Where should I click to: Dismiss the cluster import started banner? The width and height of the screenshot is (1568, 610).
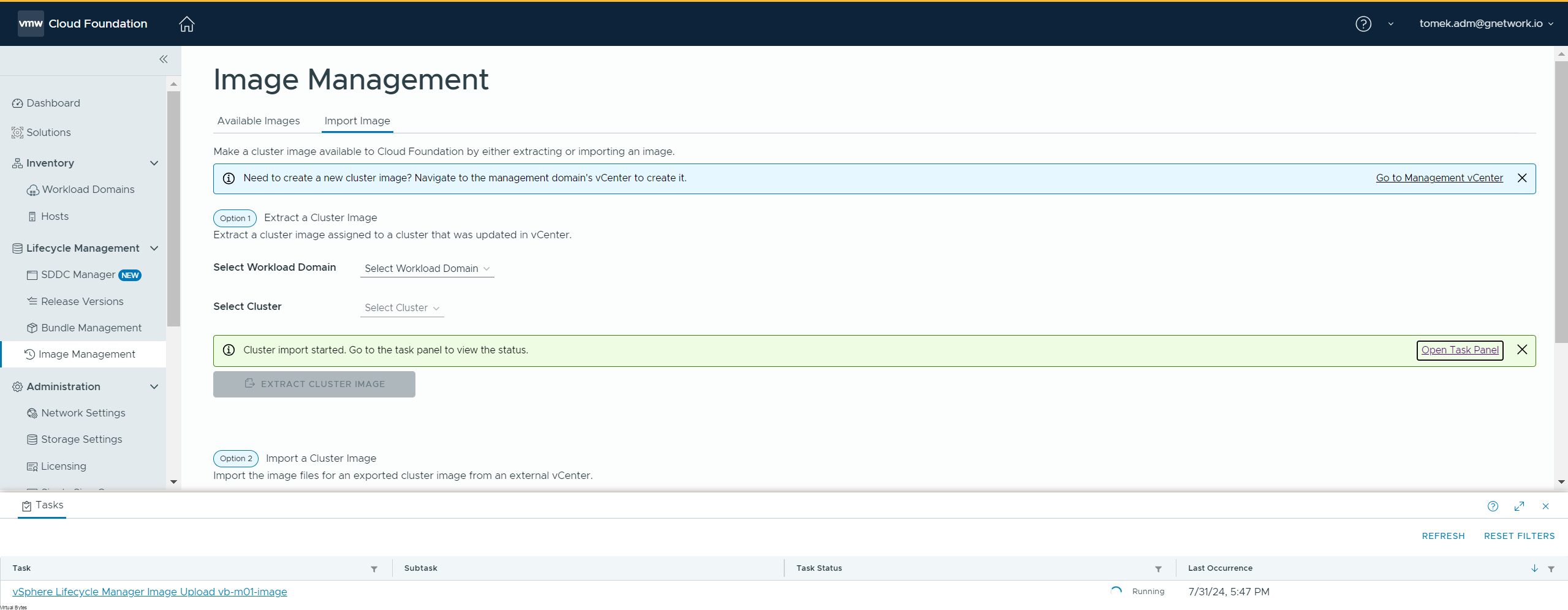[1521, 350]
